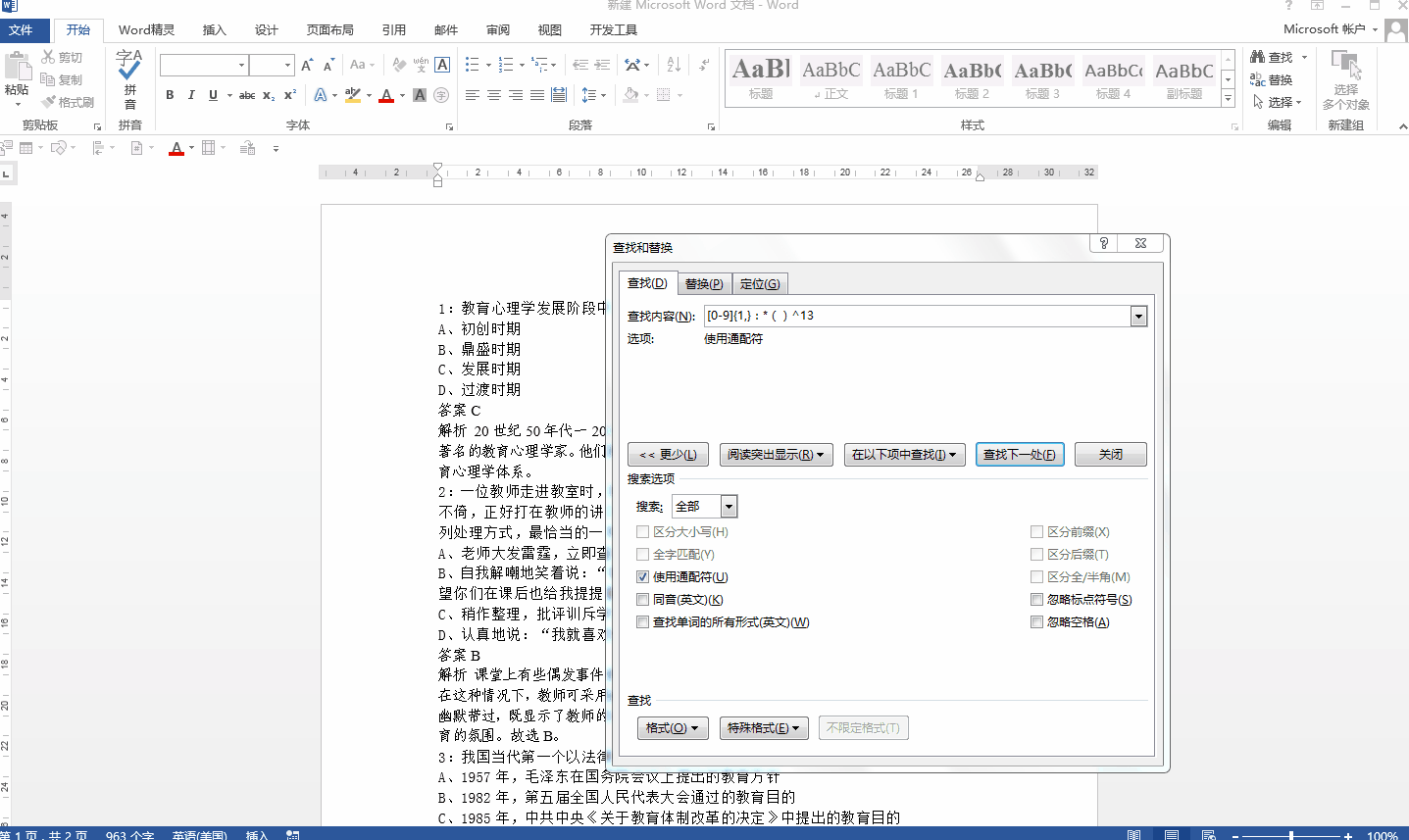Open the 阅读突出显示(R) dropdown button
Screen dimensions: 1409x840
pyautogui.click(x=776, y=455)
